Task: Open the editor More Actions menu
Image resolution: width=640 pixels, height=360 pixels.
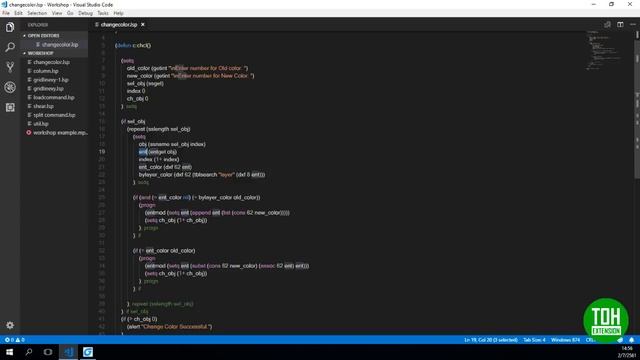Action: pyautogui.click(x=633, y=24)
